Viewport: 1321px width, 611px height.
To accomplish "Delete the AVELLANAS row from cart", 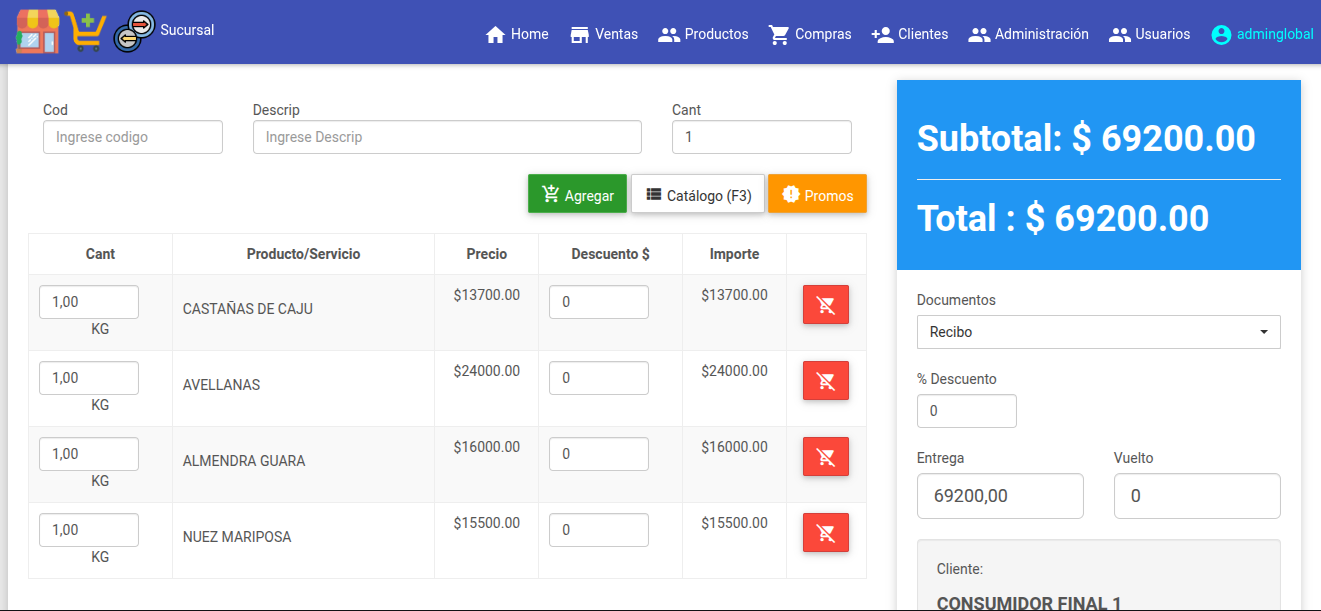I will [x=825, y=381].
